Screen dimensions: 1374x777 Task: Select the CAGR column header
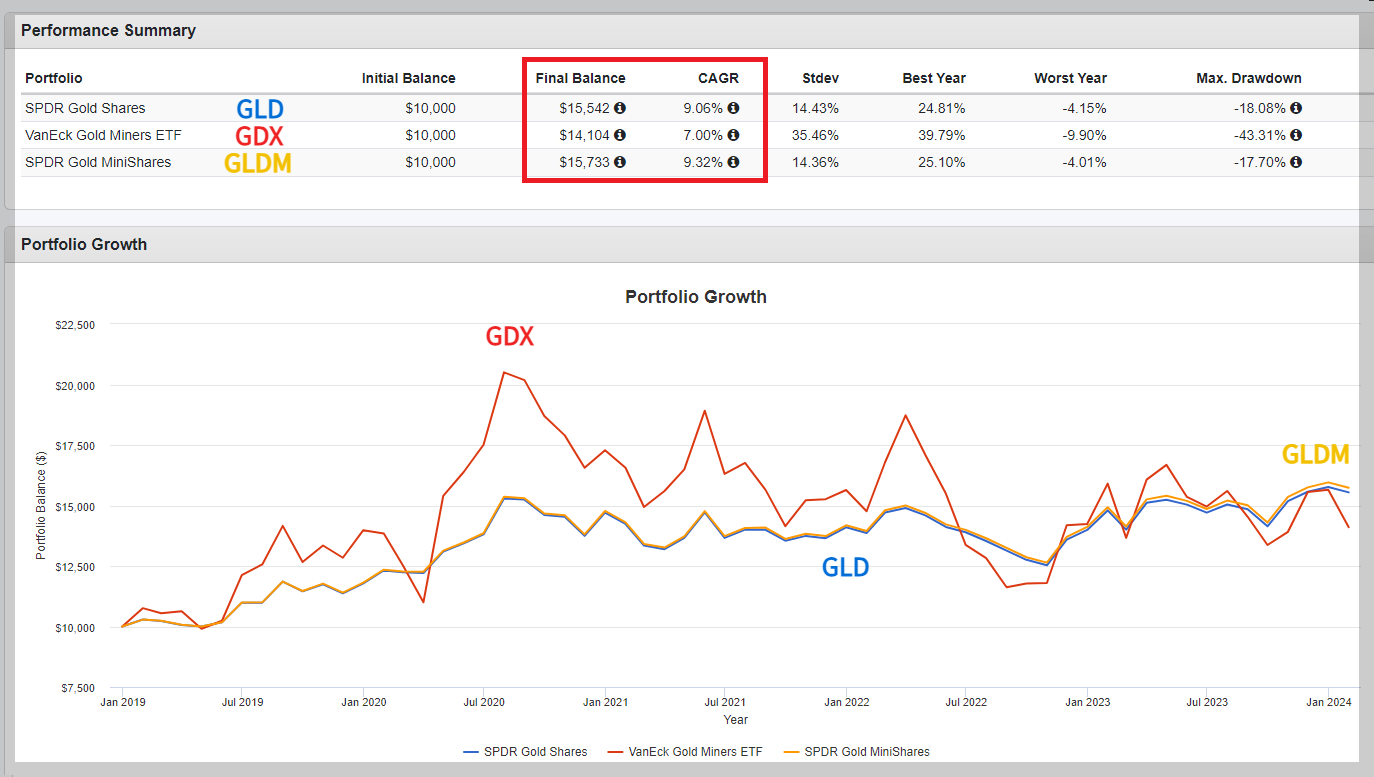[718, 78]
